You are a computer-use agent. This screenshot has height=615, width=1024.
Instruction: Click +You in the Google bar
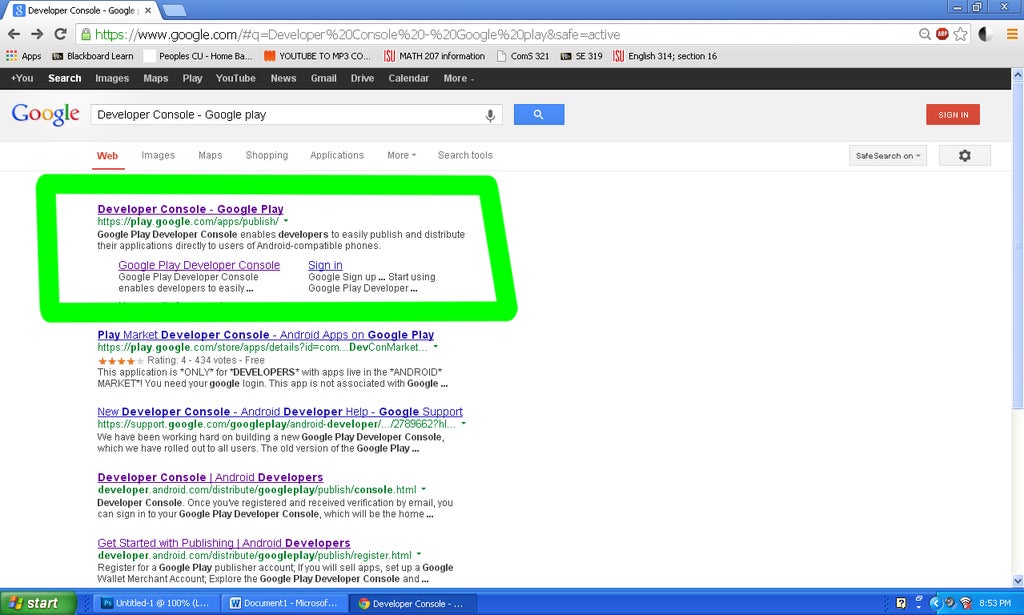(x=22, y=78)
